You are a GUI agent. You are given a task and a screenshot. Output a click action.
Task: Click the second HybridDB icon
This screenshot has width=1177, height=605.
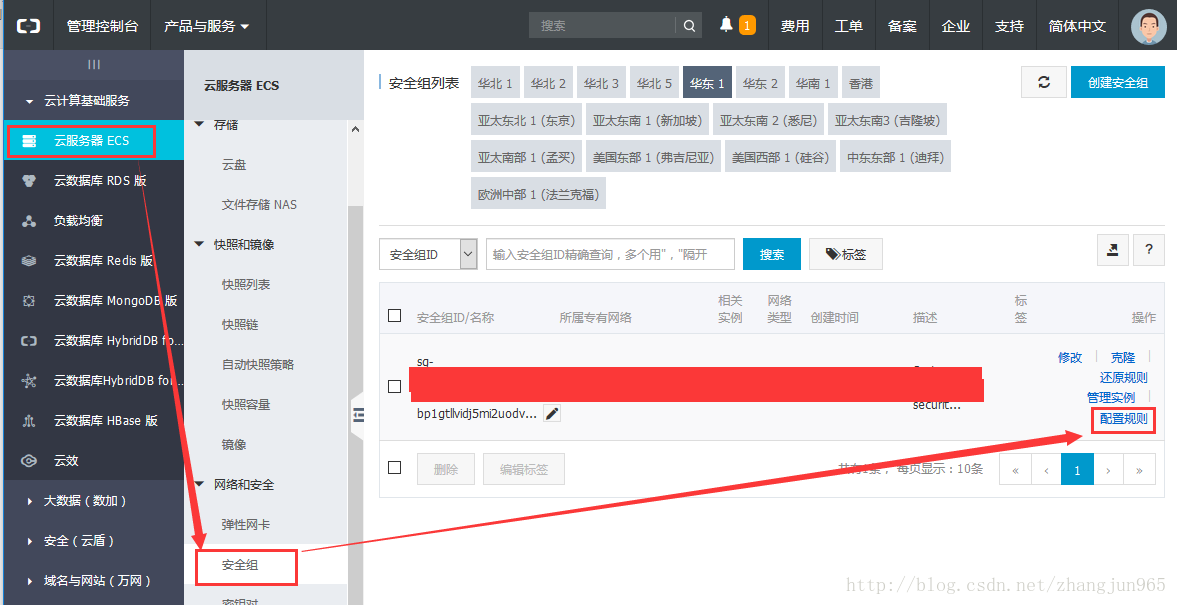[x=29, y=381]
